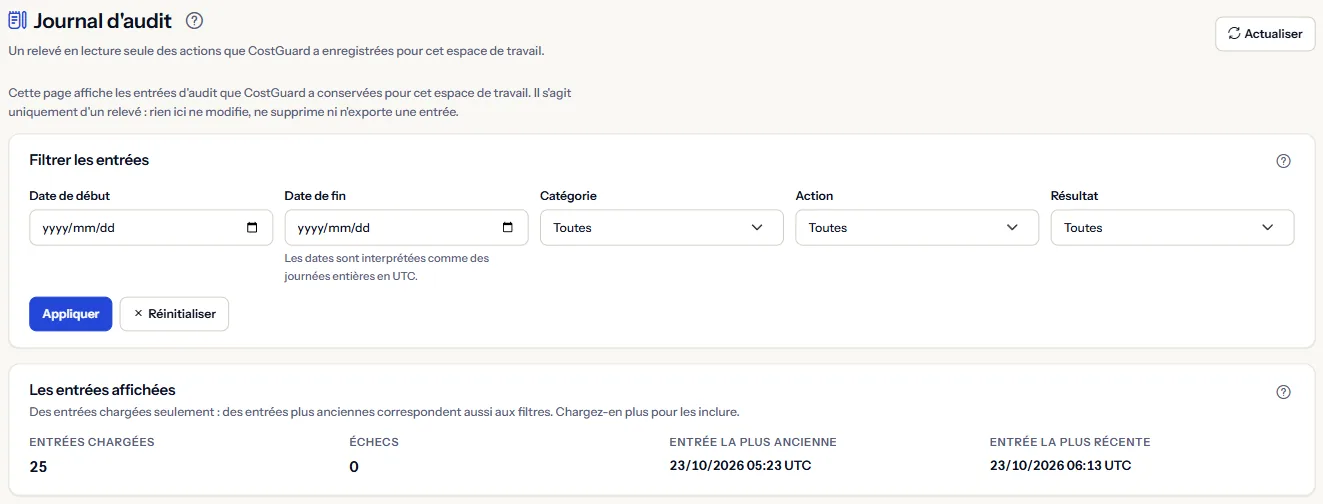1323x504 pixels.
Task: Click the Échecs value 0
Action: (354, 466)
